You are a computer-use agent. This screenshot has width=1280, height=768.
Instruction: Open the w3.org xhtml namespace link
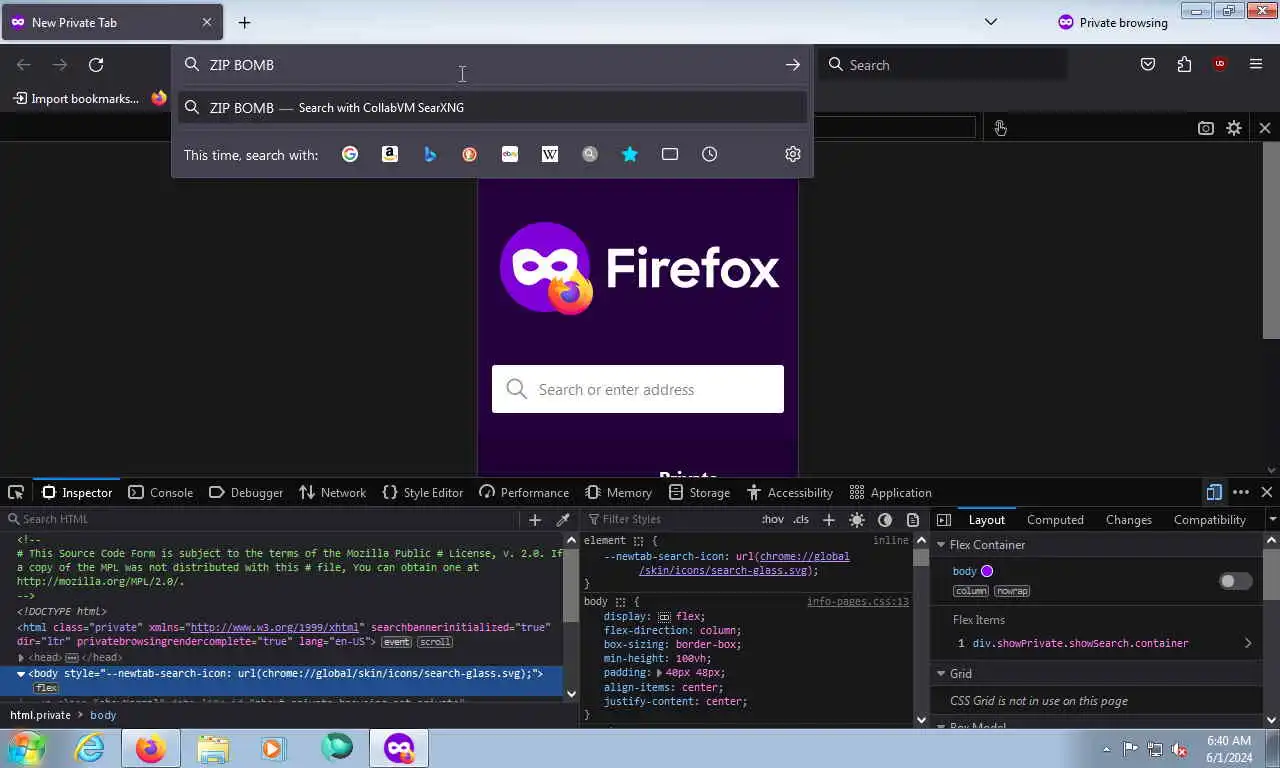274,628
